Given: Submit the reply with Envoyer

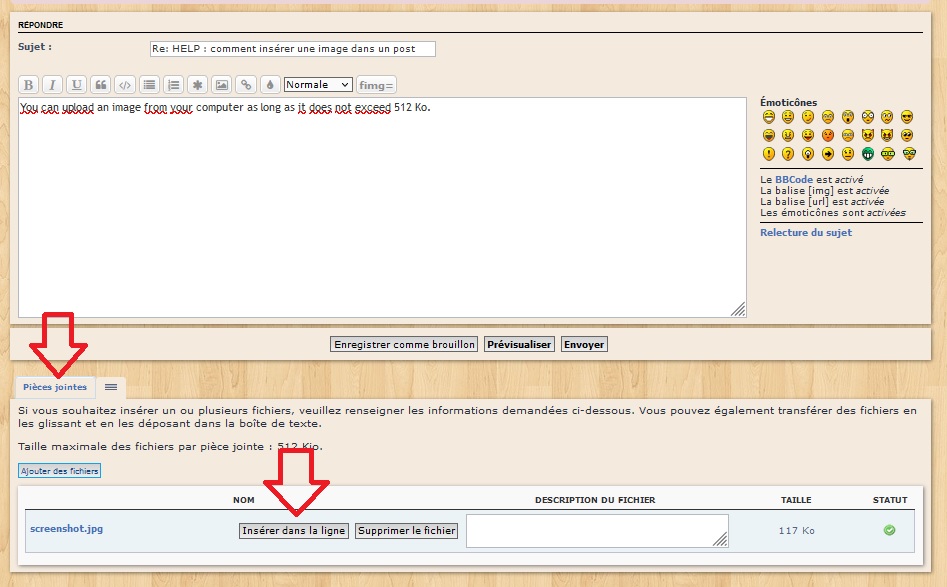Looking at the screenshot, I should pos(584,344).
